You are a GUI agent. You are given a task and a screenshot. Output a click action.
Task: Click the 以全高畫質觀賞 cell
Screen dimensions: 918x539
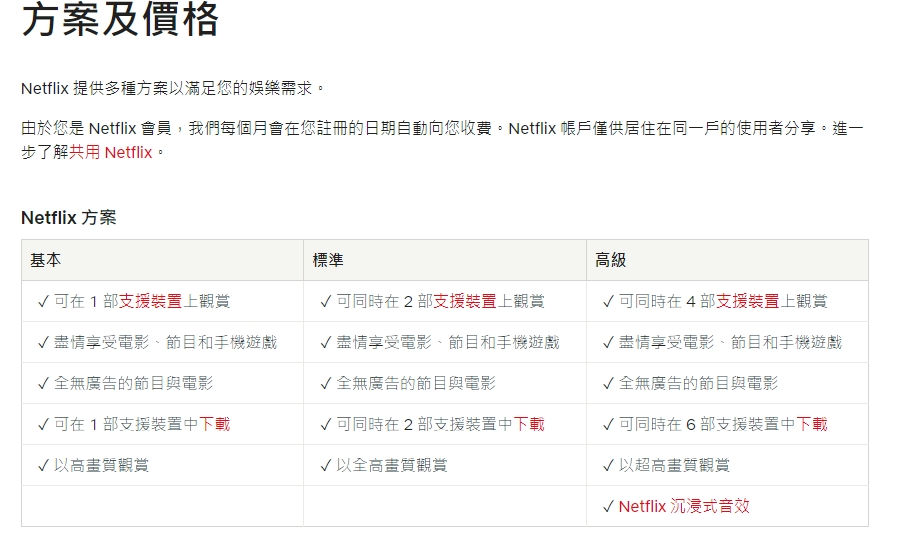pyautogui.click(x=445, y=465)
